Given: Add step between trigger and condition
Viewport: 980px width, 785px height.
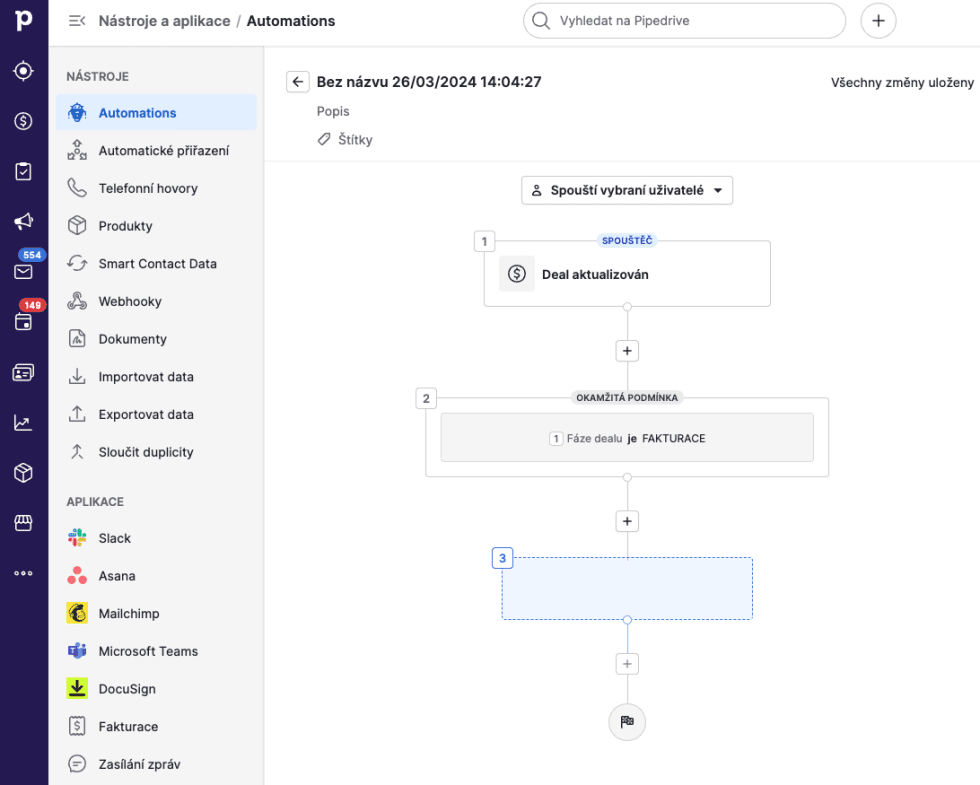Looking at the screenshot, I should coord(627,351).
